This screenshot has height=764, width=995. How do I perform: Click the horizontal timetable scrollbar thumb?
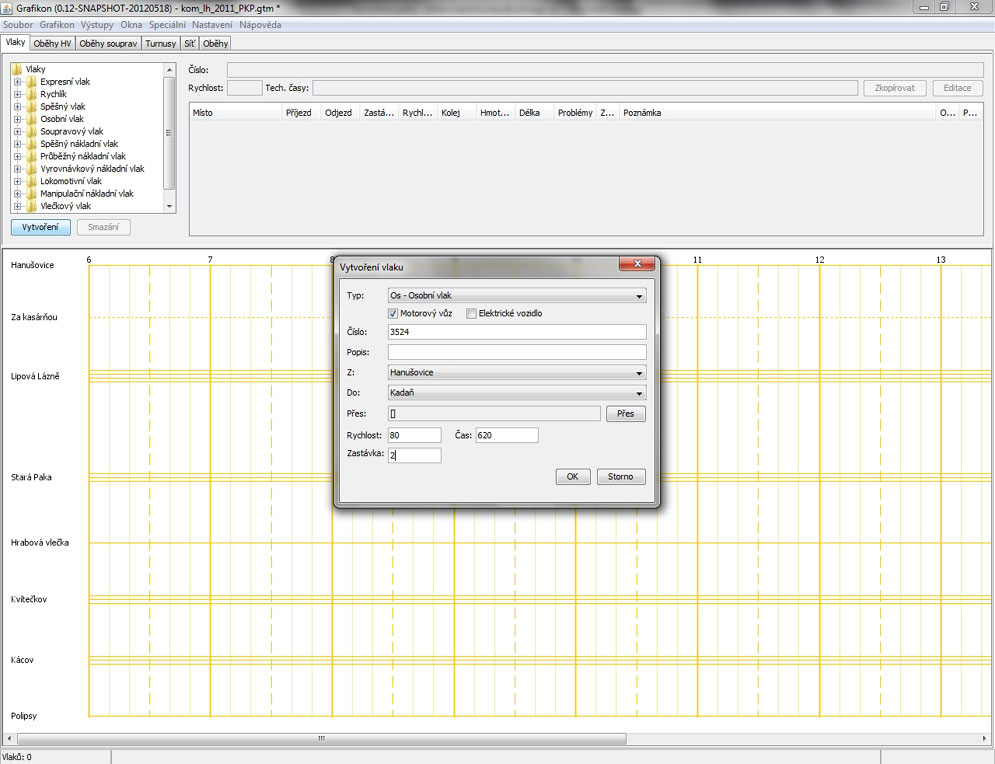point(321,739)
